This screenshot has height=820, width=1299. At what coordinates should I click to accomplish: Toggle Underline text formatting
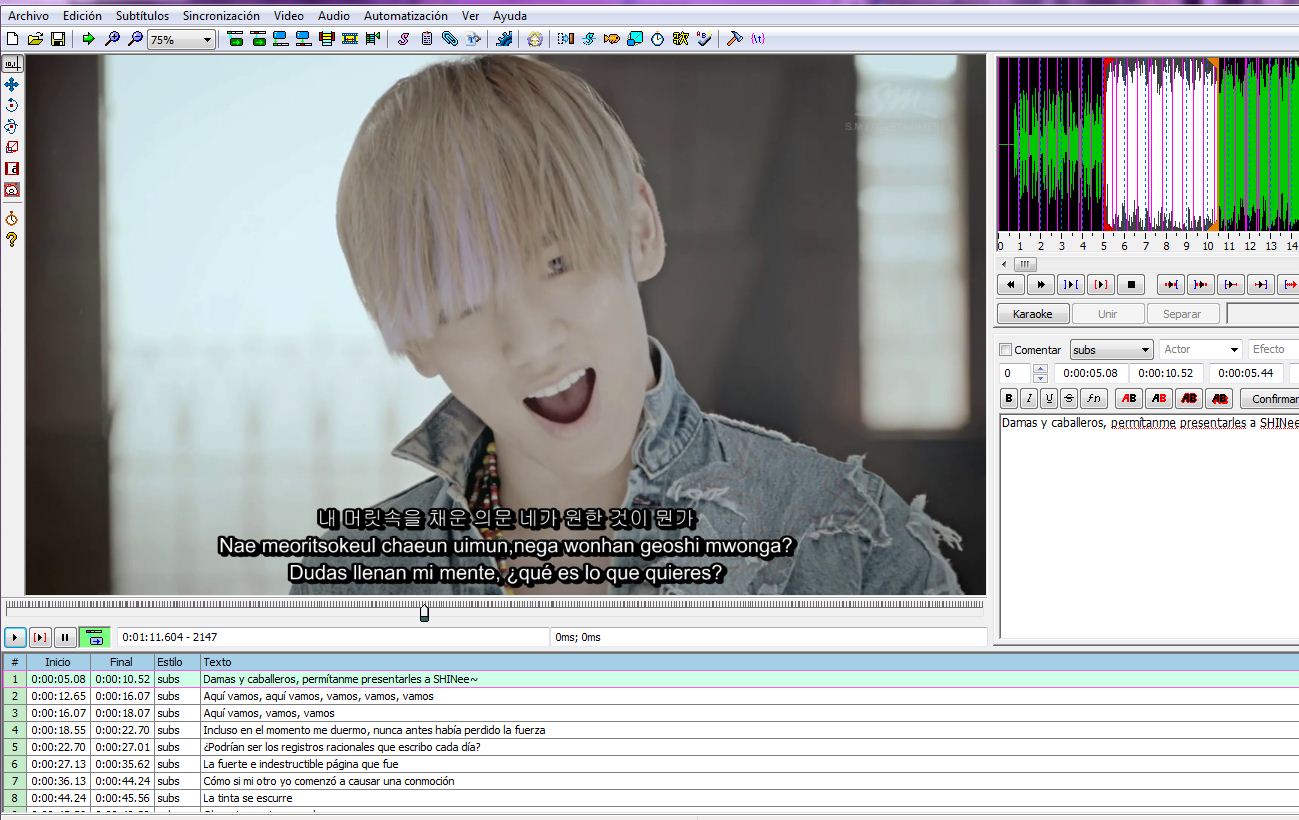coord(1049,398)
